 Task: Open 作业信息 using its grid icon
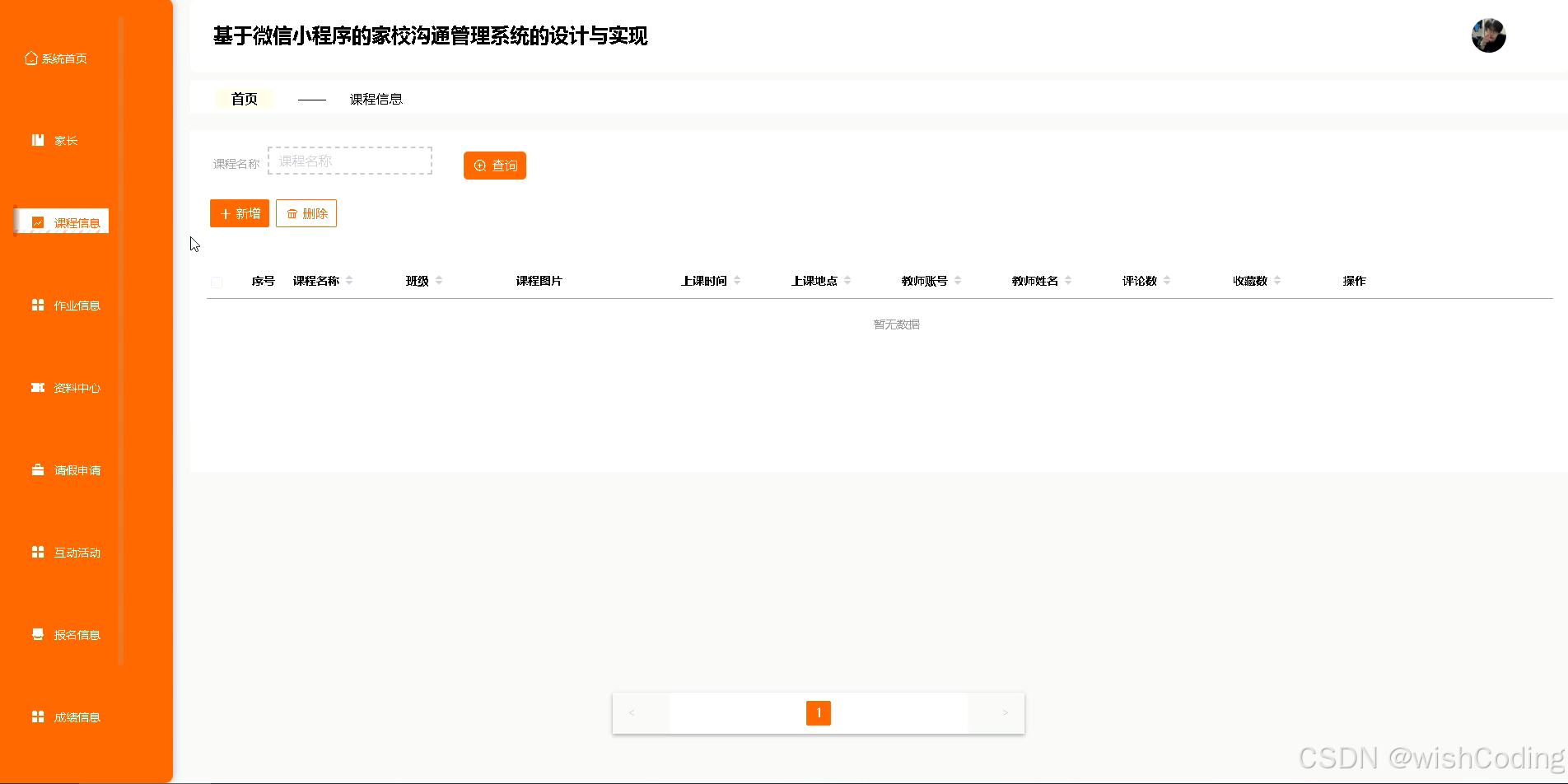[37, 305]
